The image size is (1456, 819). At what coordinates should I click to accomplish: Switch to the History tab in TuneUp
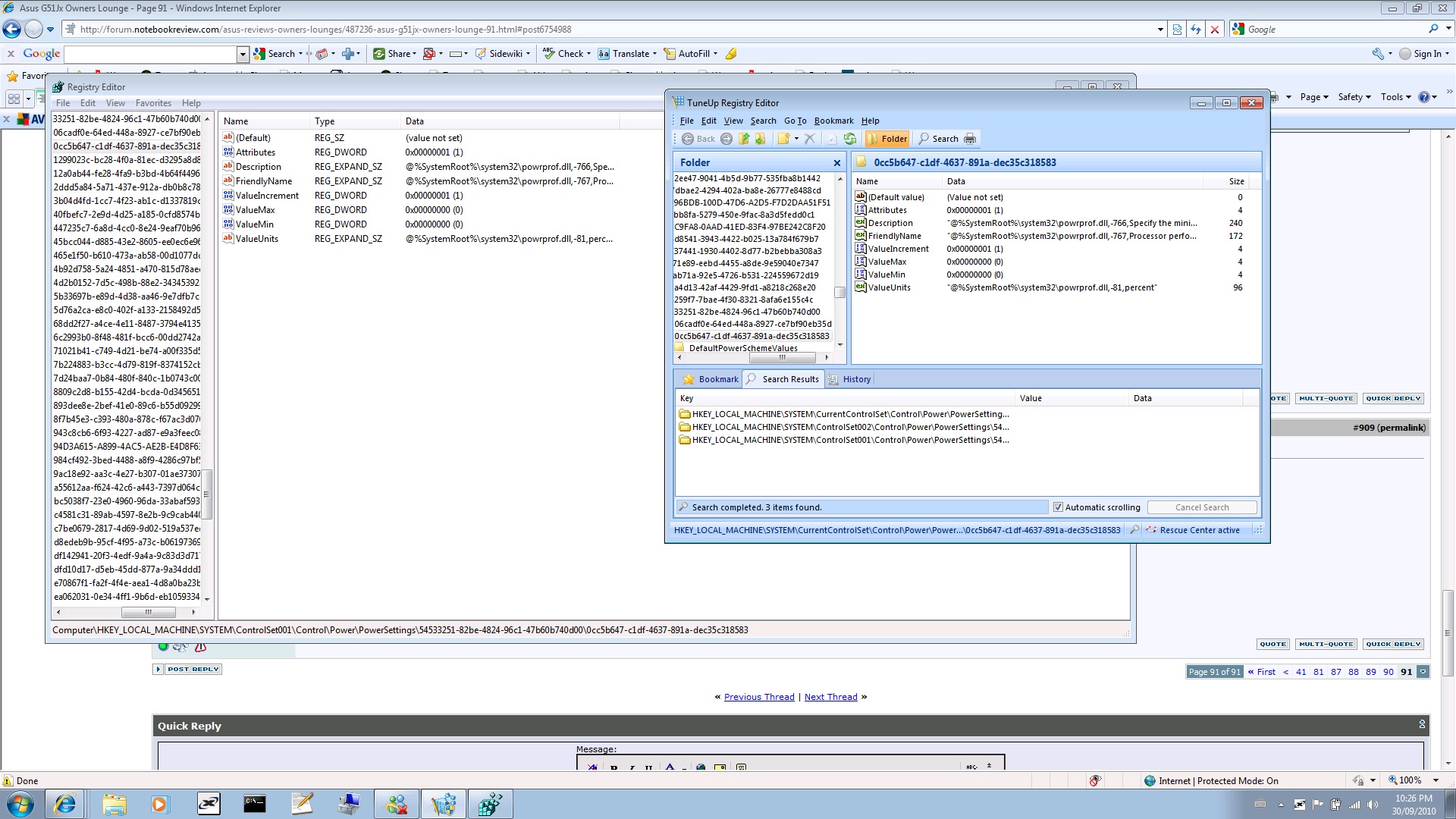[849, 379]
